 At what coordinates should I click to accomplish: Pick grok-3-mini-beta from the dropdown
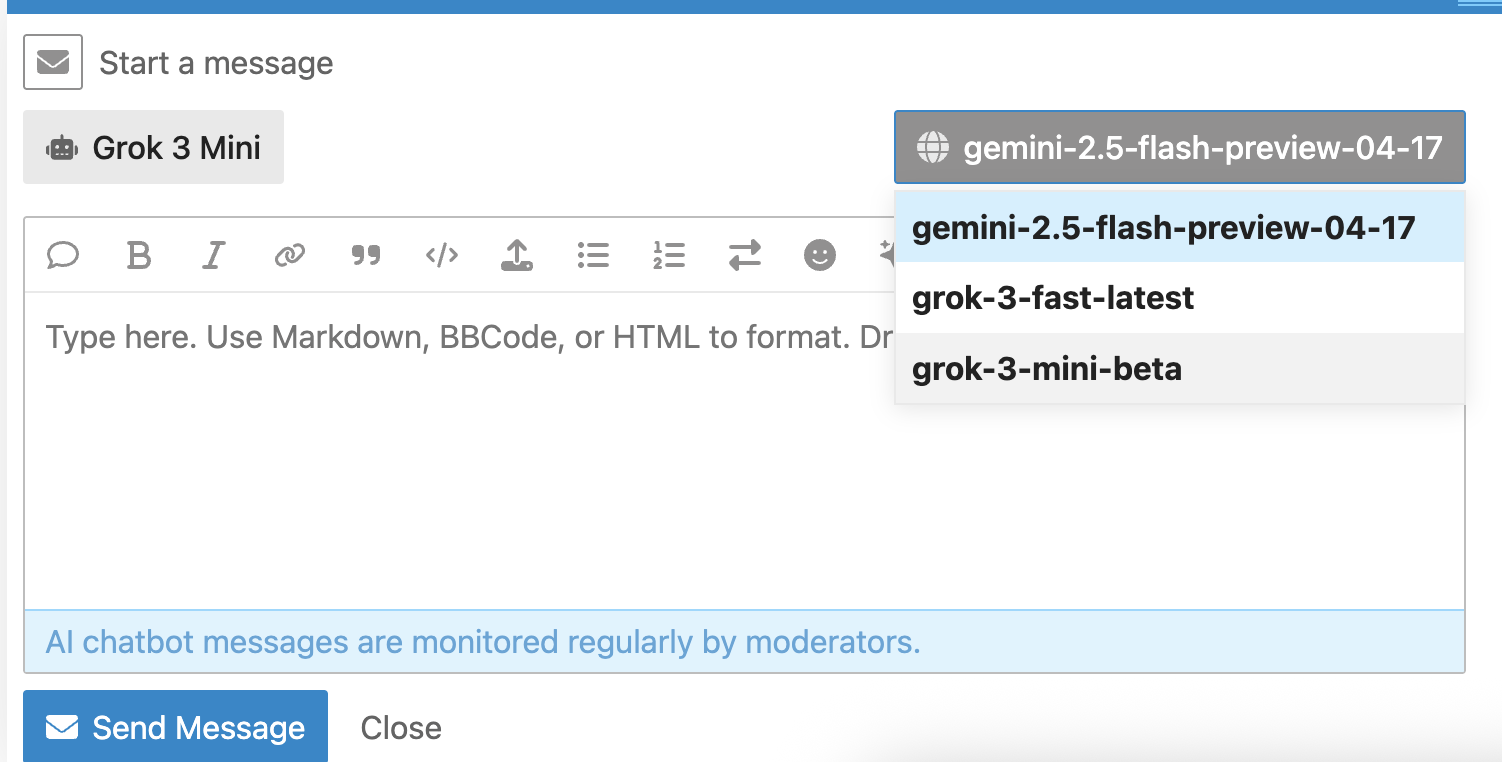[x=1047, y=369]
